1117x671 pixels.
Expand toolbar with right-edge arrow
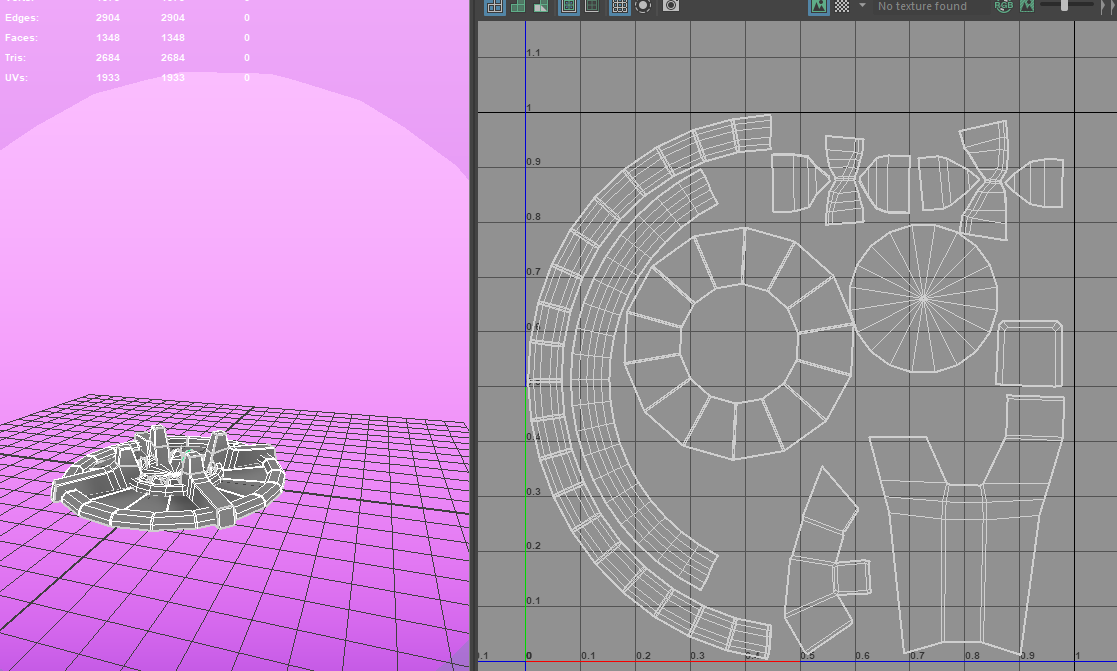coord(1105,6)
